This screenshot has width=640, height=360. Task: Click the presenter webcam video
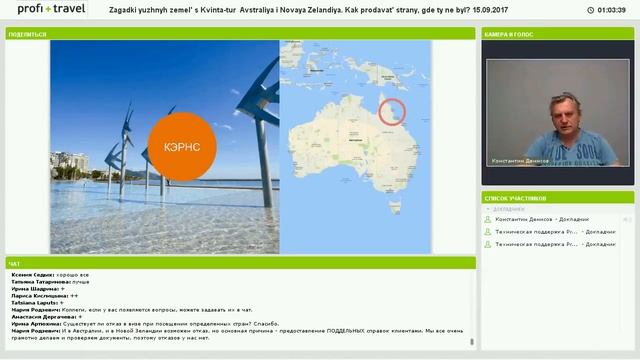558,113
